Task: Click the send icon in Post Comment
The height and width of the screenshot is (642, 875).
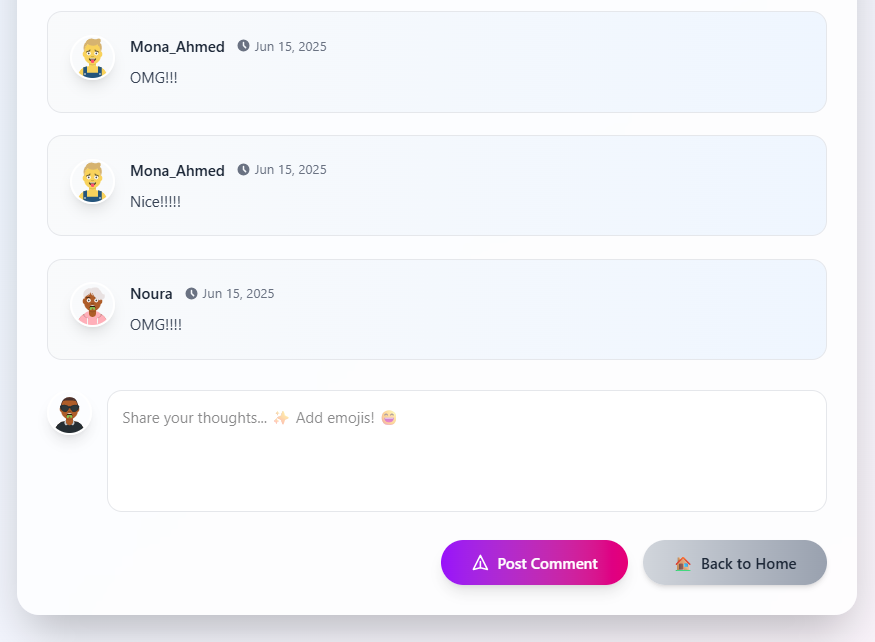Action: (x=480, y=563)
